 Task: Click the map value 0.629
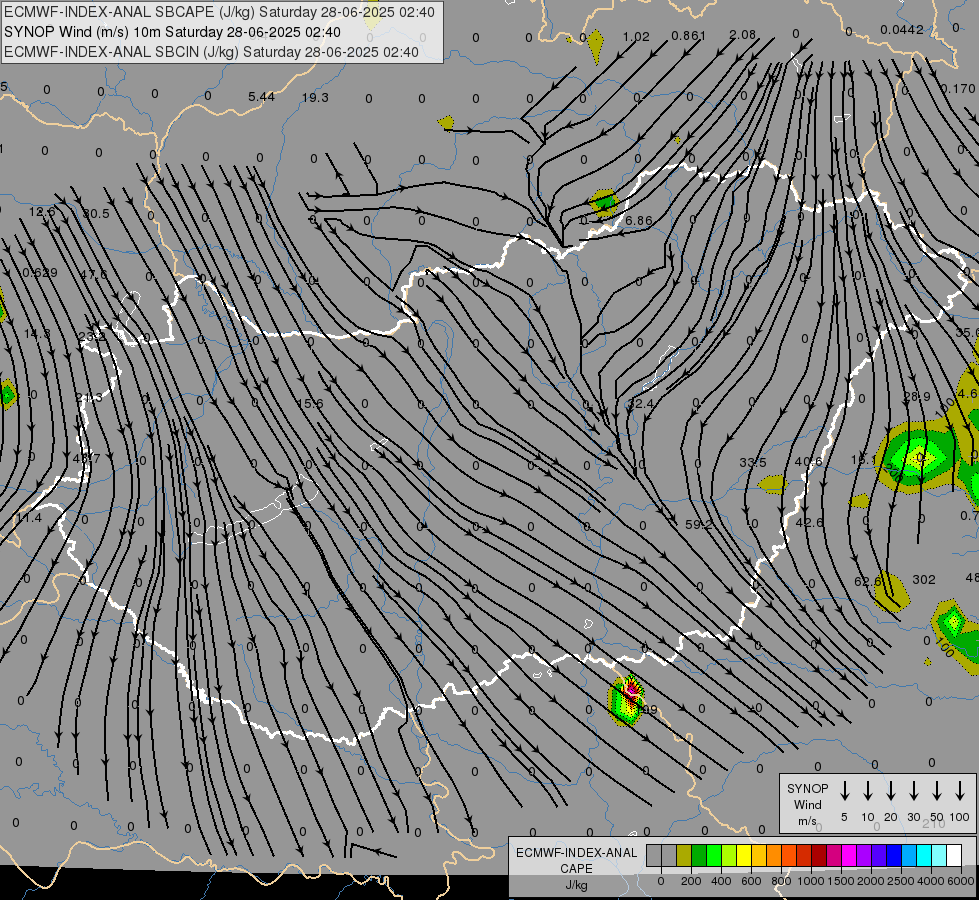pyautogui.click(x=40, y=272)
